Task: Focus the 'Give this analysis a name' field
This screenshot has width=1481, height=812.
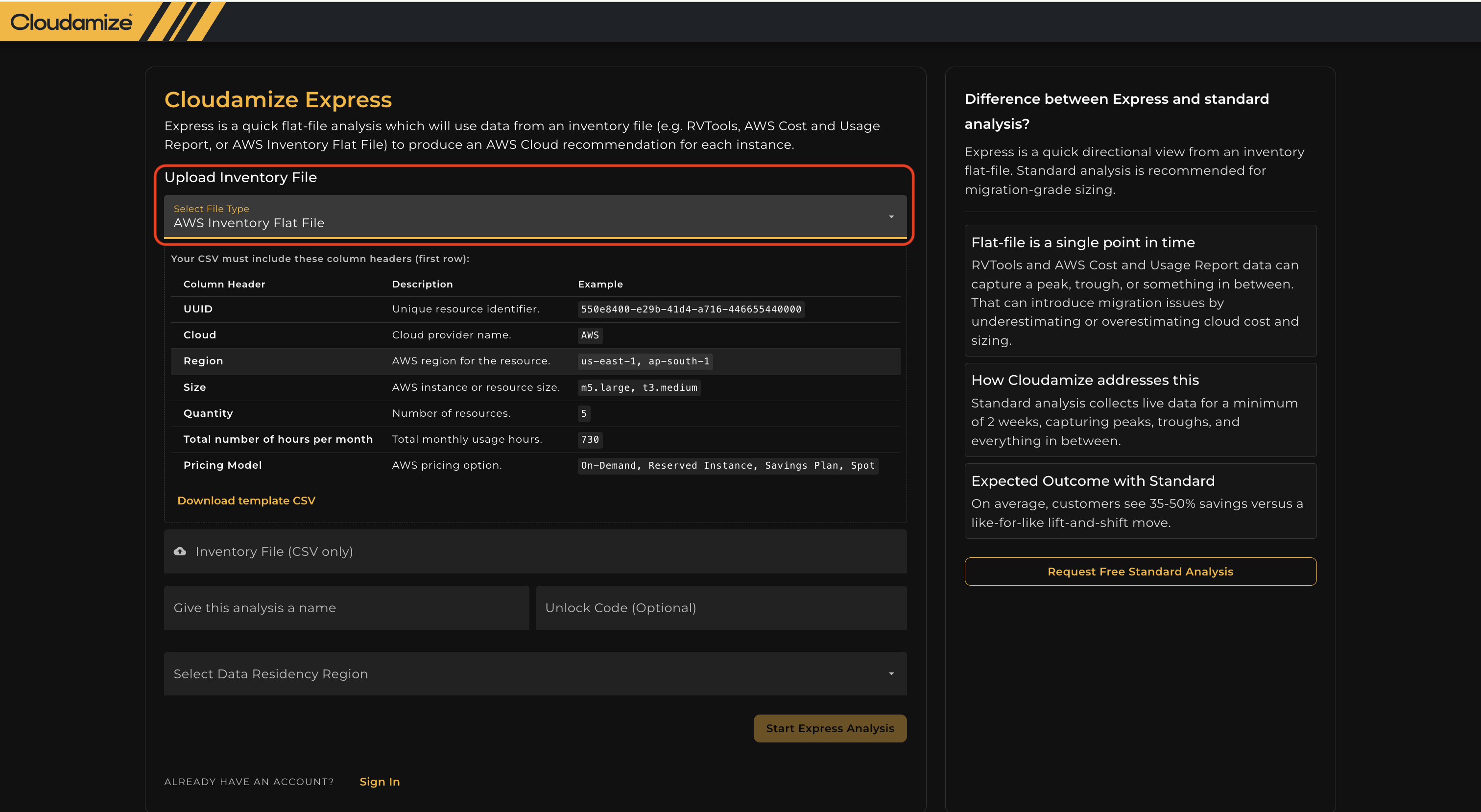Action: (x=346, y=607)
